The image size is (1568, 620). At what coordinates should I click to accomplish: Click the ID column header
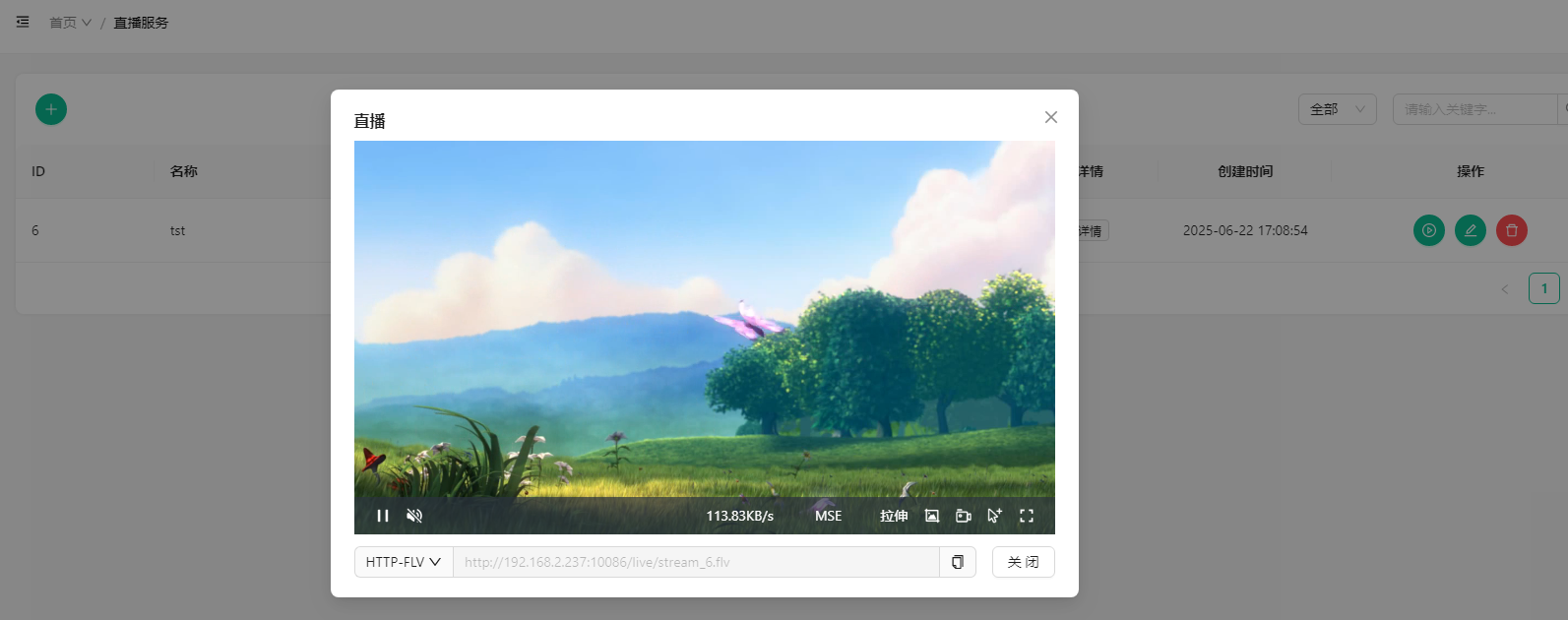point(38,171)
